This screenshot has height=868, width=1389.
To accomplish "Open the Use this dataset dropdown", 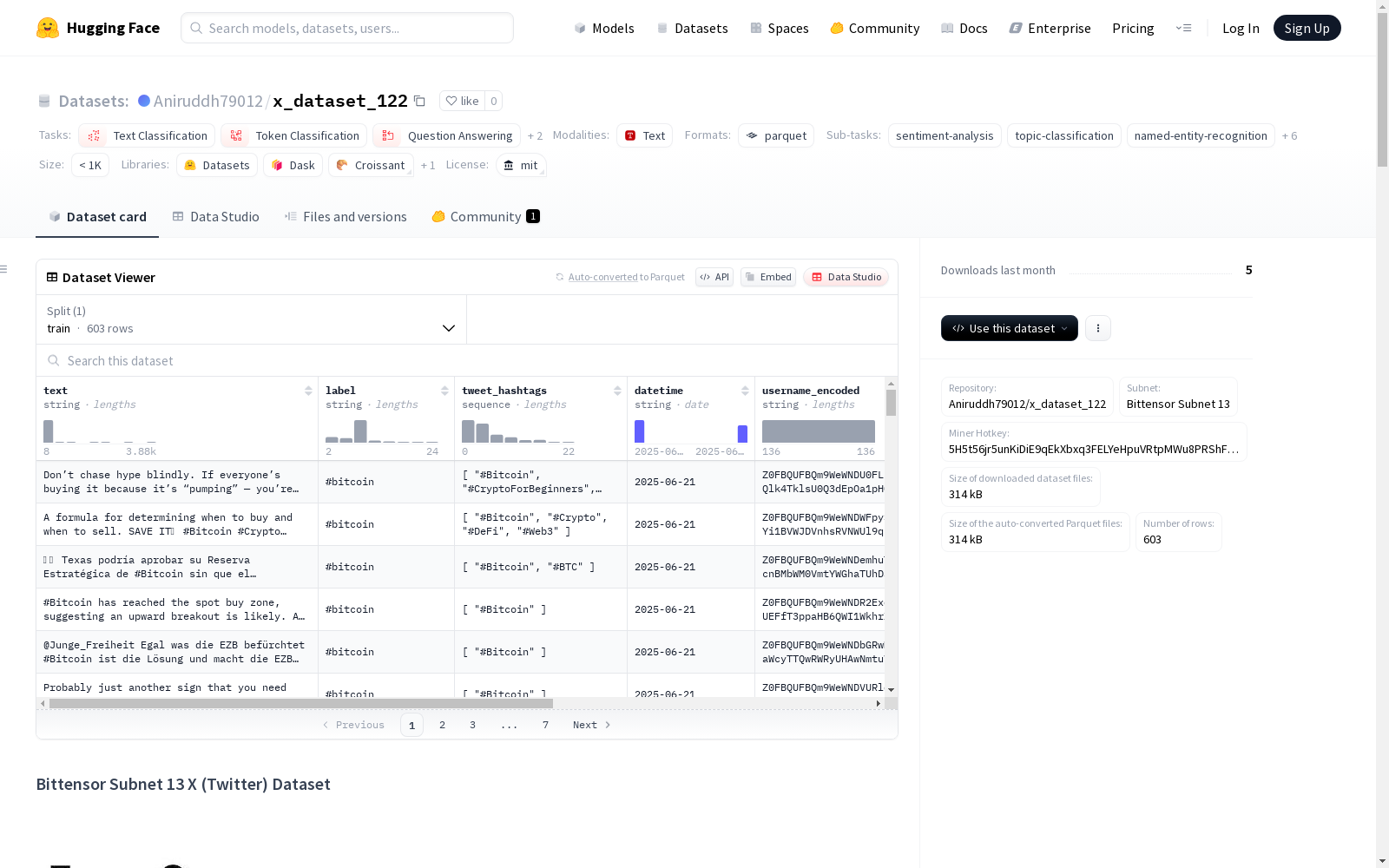I will click(1010, 328).
